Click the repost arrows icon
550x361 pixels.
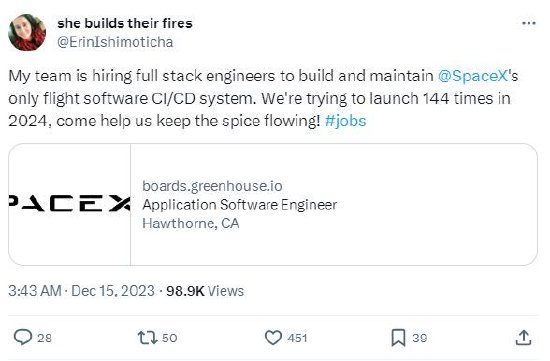(x=147, y=337)
